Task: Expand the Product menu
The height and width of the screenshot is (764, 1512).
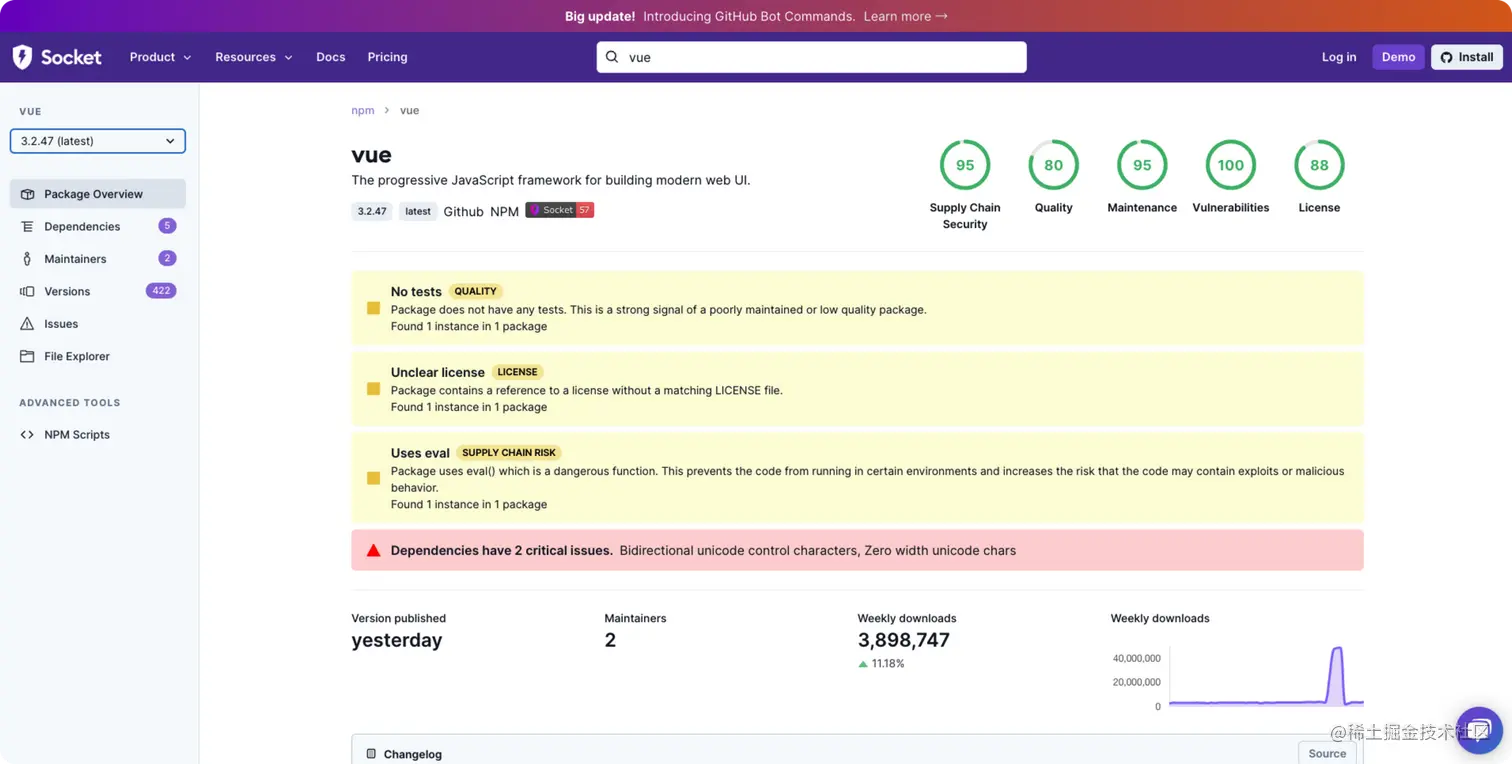Action: pos(160,57)
